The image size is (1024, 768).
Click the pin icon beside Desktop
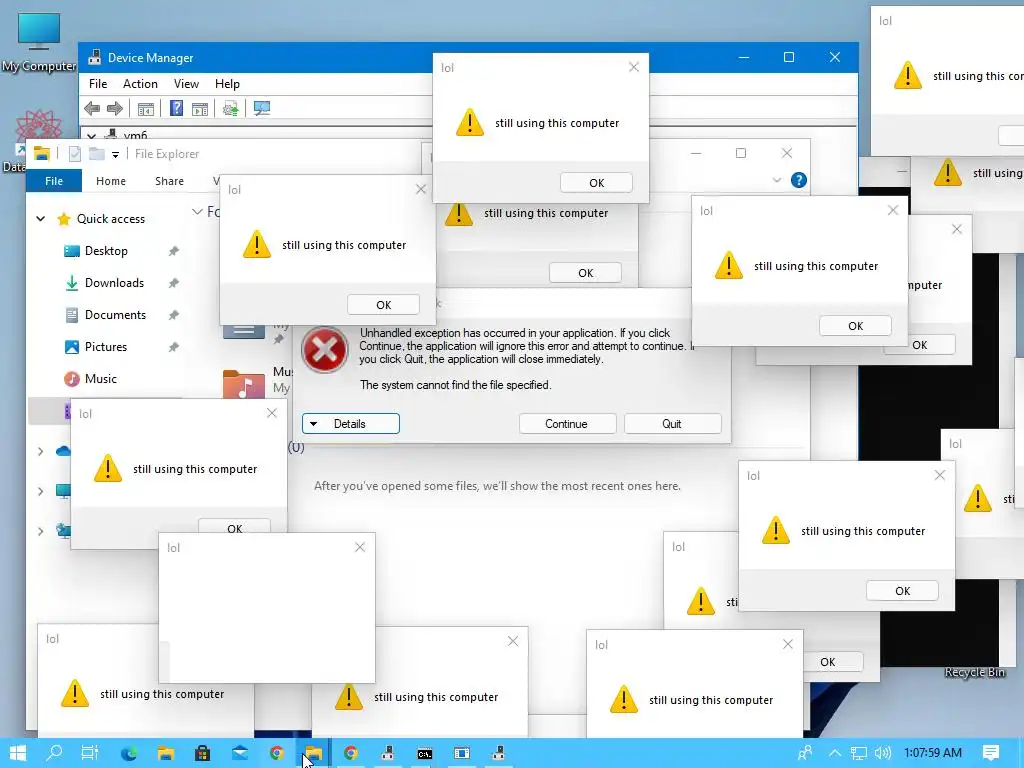pos(174,251)
